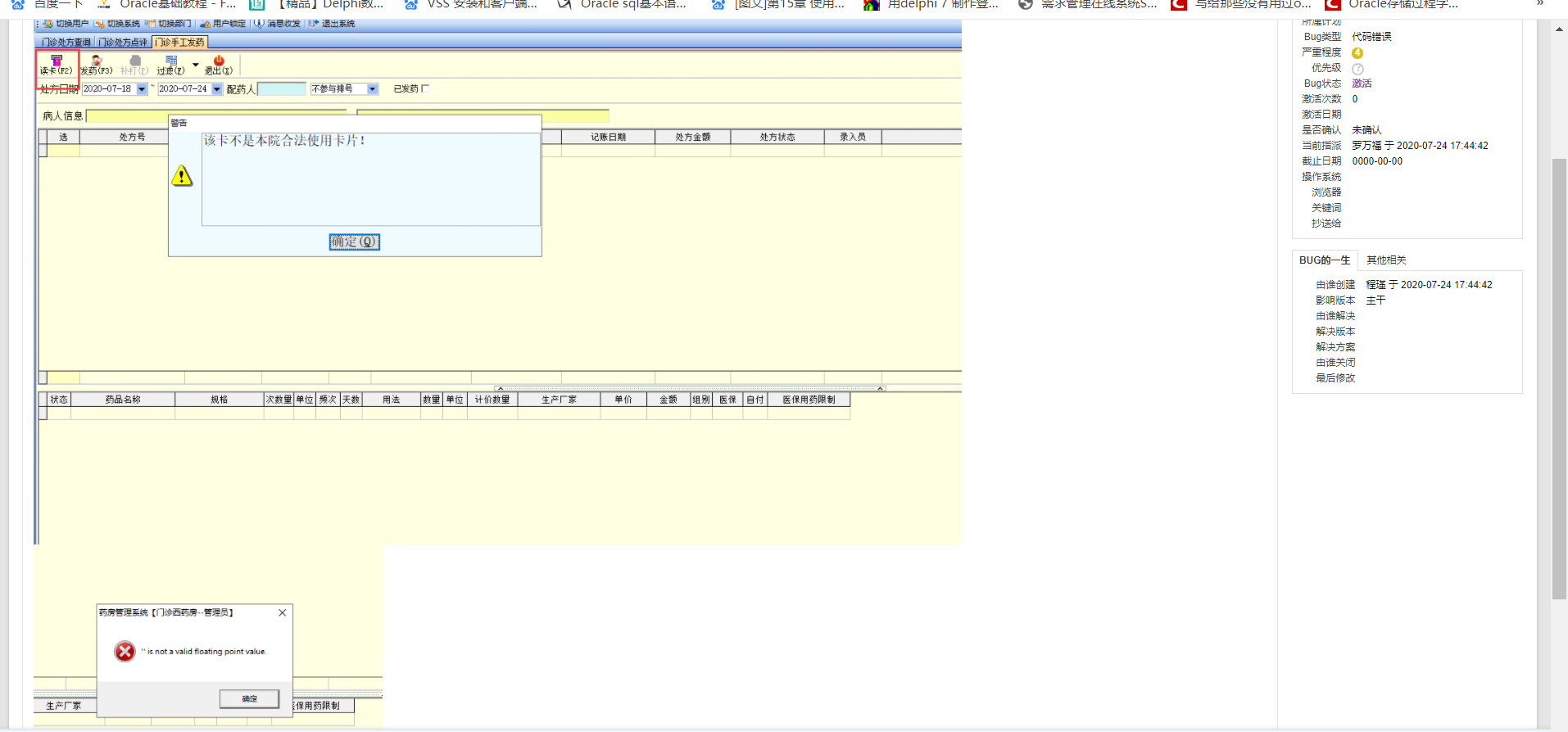The image size is (1568, 732).
Task: Open the start date 2020-07-18 dropdown
Action: (142, 89)
